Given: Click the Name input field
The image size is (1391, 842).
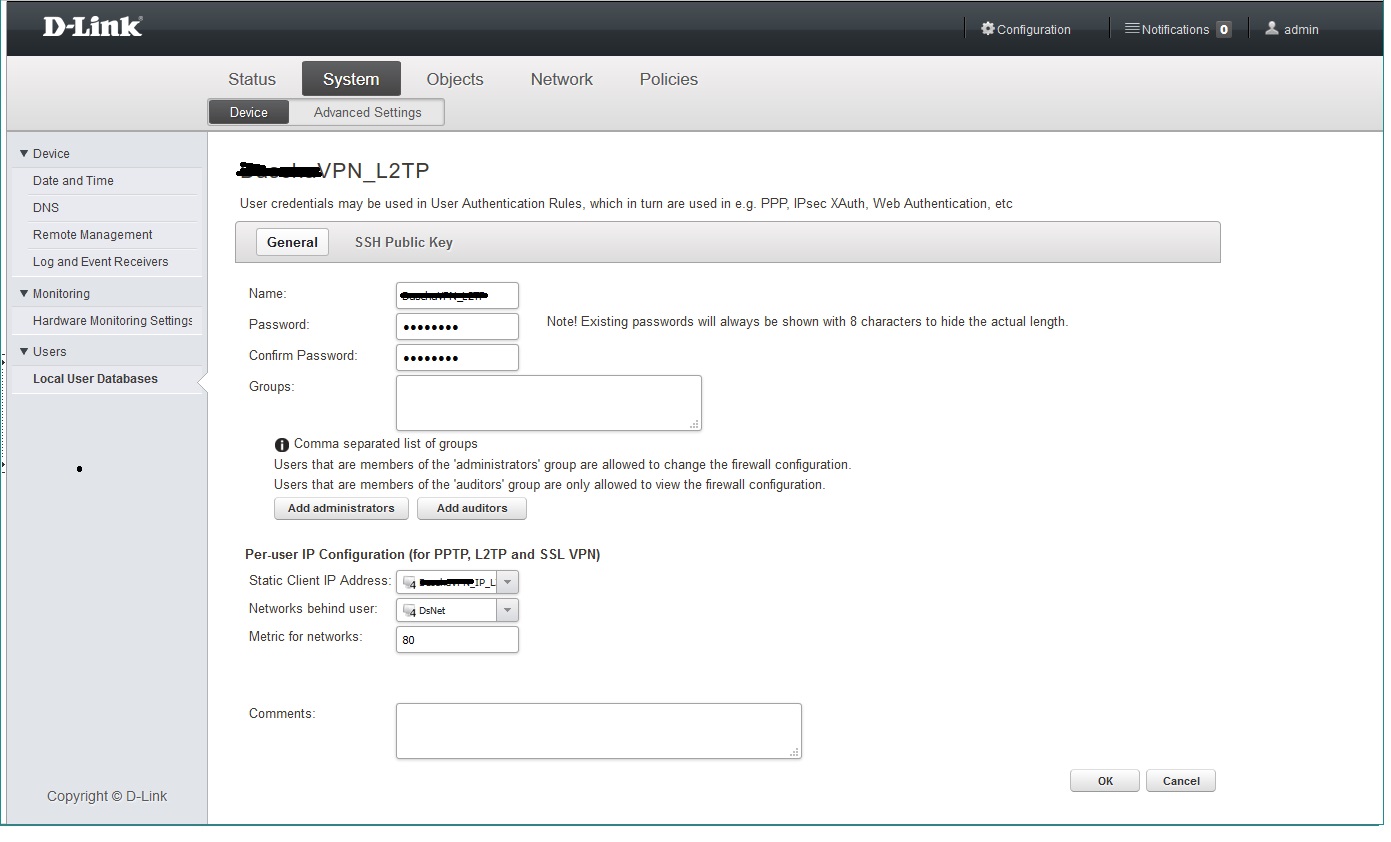Looking at the screenshot, I should point(457,295).
